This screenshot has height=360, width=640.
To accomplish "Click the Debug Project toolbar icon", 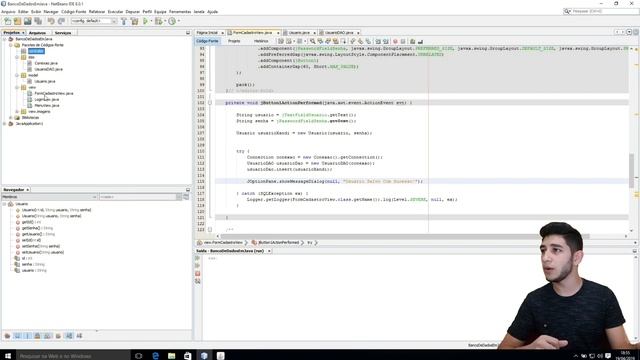I will coord(159,21).
